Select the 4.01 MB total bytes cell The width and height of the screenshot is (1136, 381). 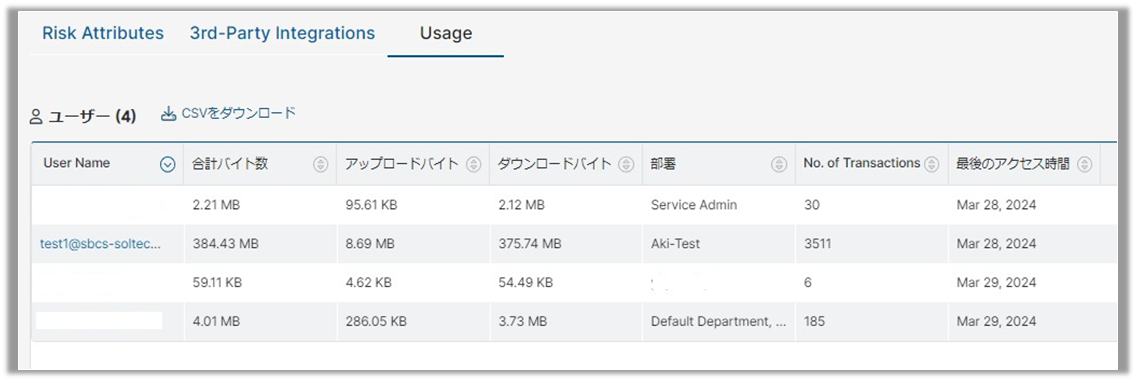coord(260,321)
